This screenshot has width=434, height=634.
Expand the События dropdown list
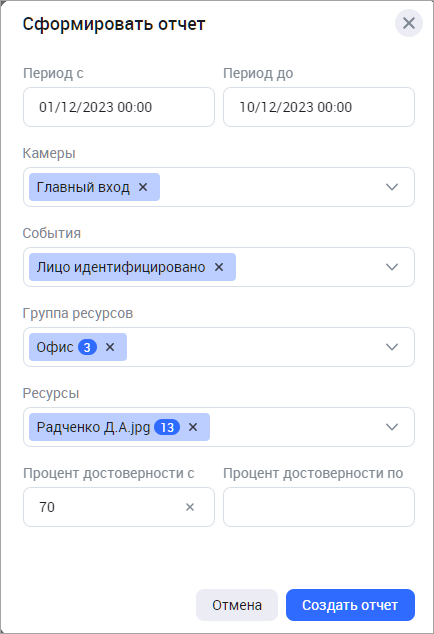[392, 267]
